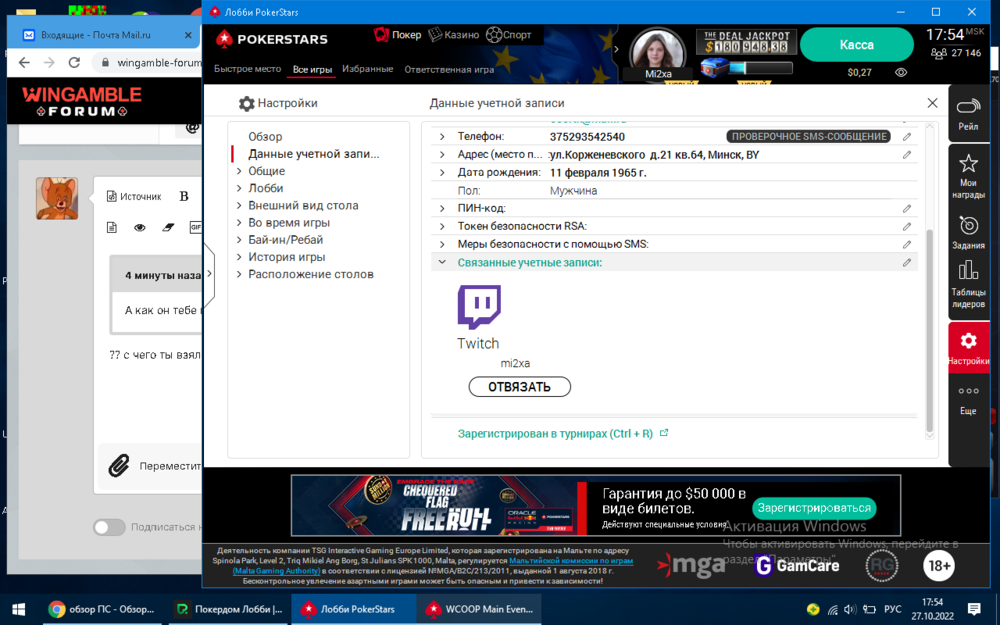The height and width of the screenshot is (625, 1000).
Task: Expand the Дата рождения row
Action: (x=442, y=173)
